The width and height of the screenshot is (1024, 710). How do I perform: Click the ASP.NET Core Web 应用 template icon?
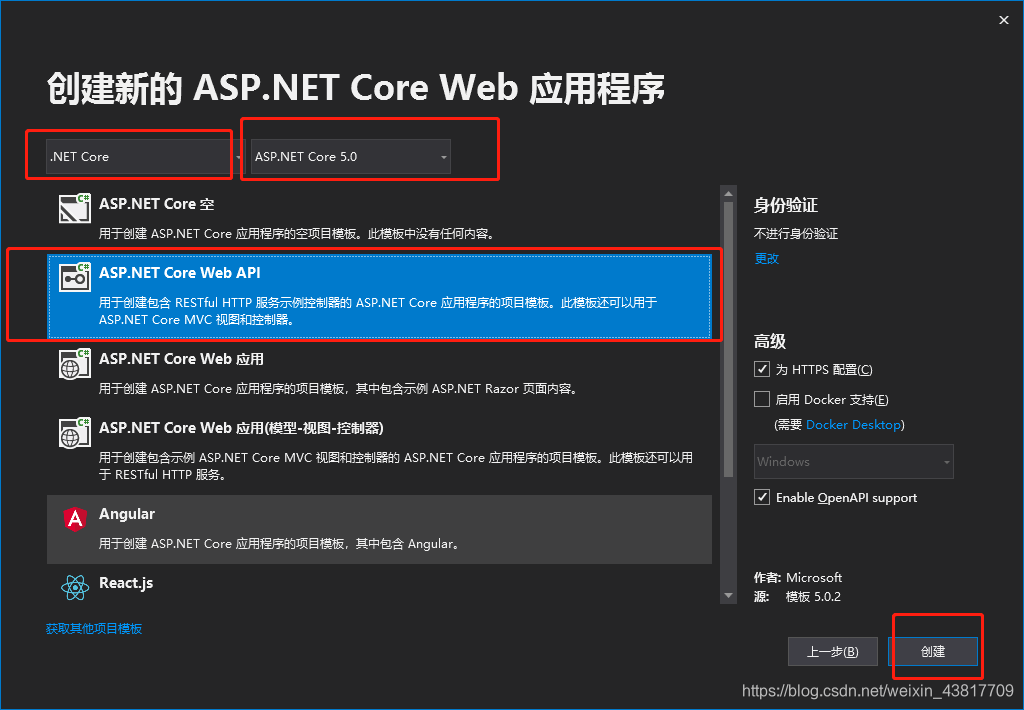[74, 365]
